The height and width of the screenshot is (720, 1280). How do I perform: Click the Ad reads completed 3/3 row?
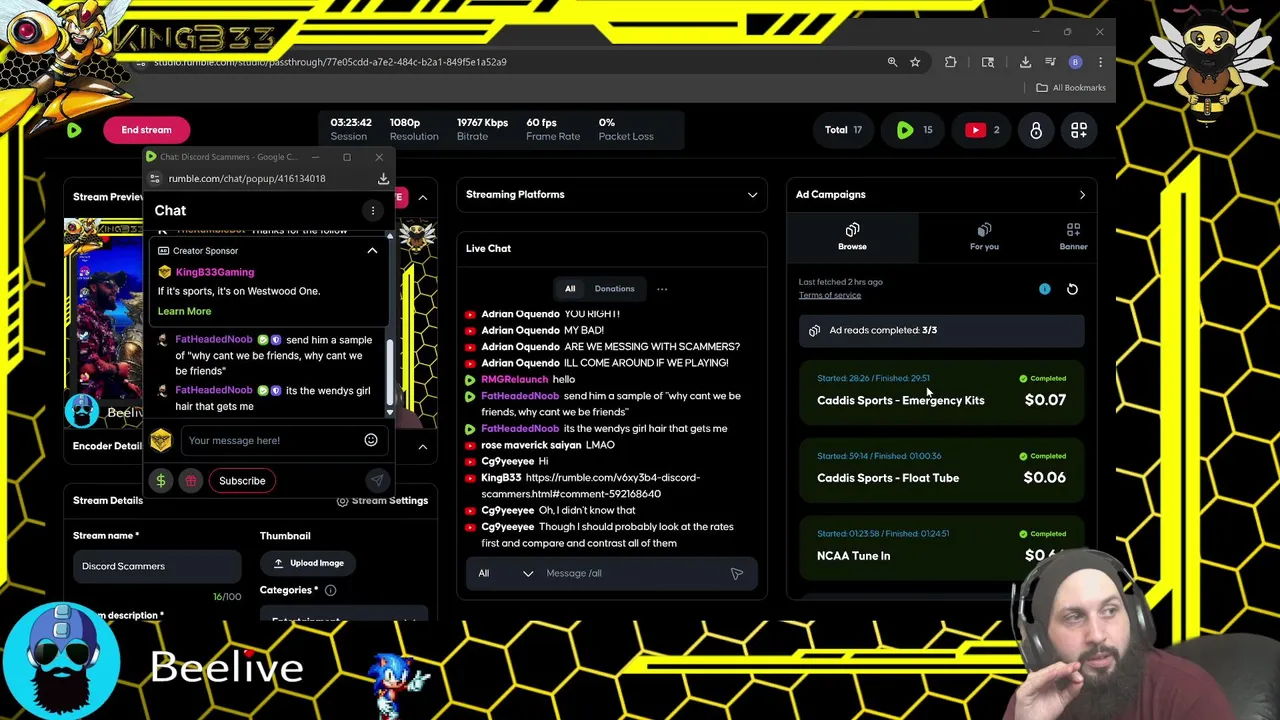pos(941,330)
